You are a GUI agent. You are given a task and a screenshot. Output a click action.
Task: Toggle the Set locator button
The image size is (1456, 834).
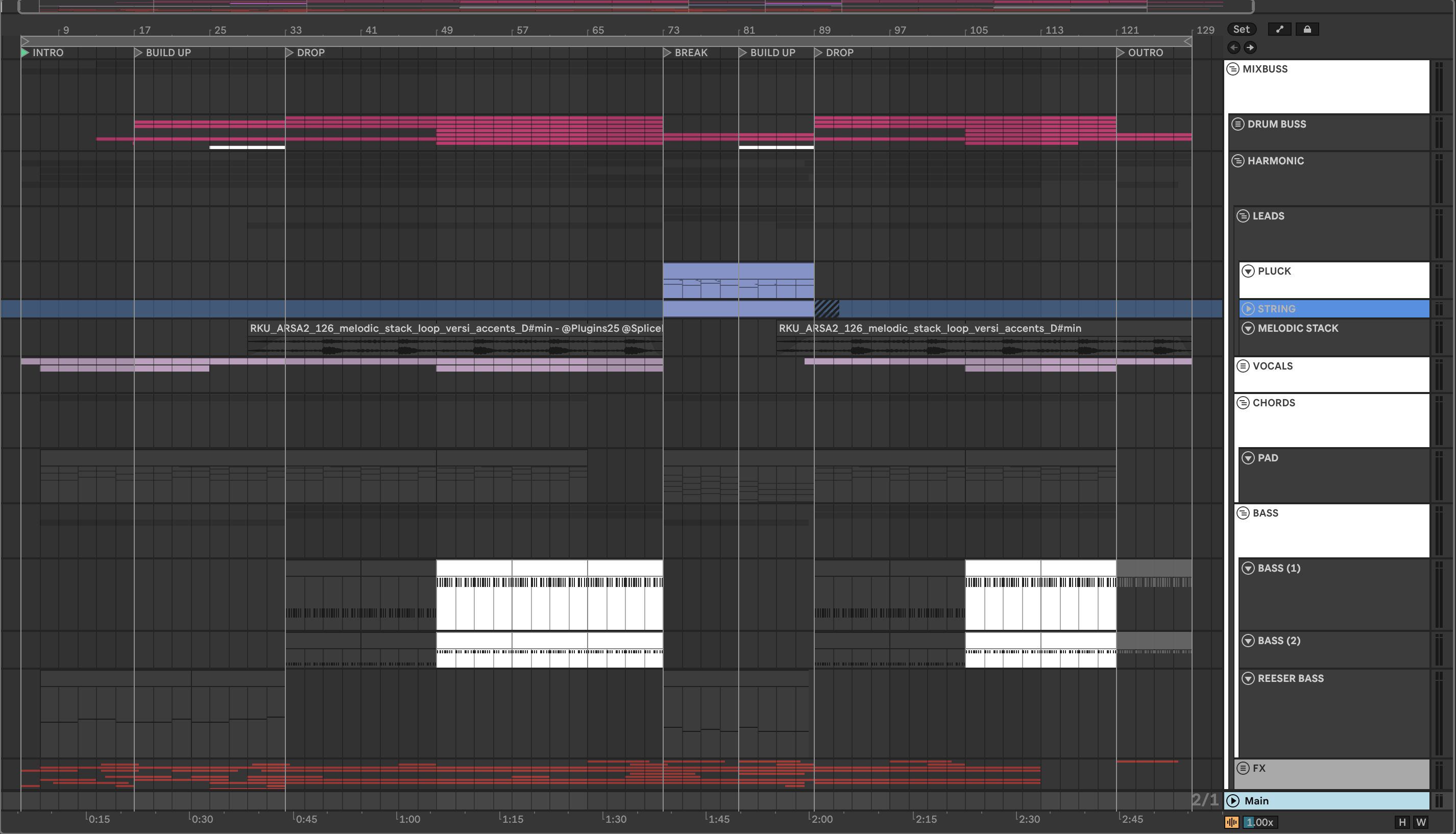(1241, 29)
